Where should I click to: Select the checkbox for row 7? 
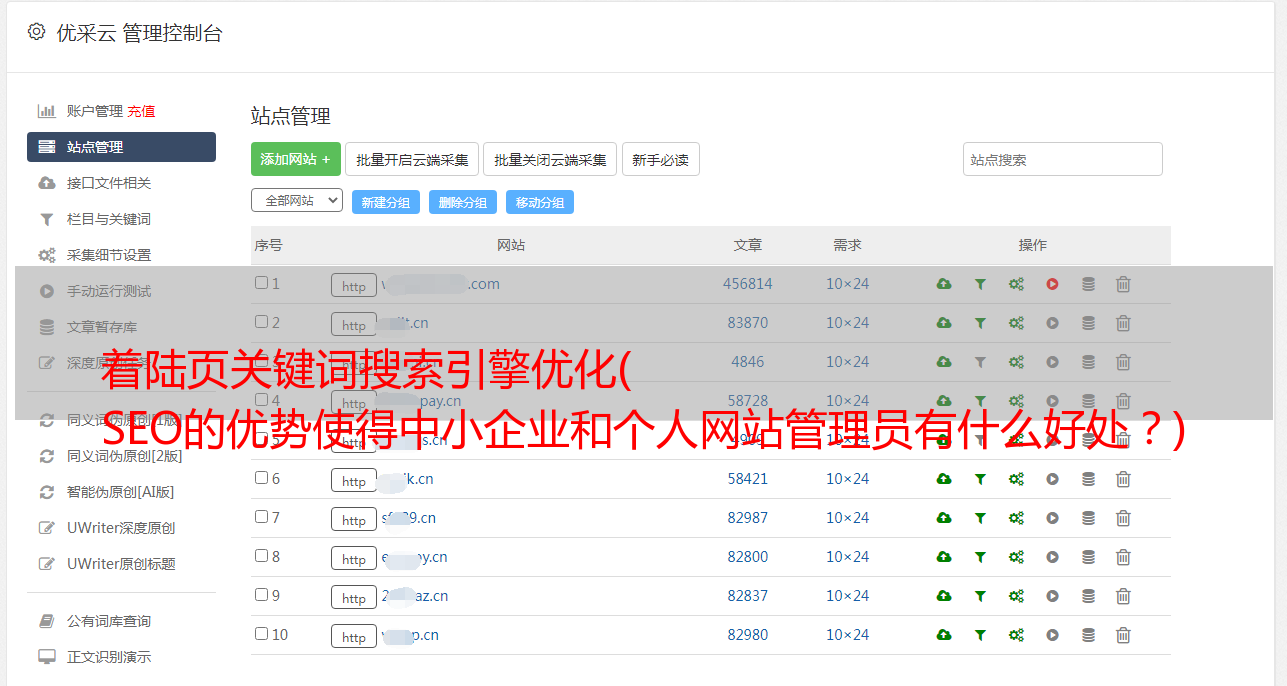[x=261, y=517]
